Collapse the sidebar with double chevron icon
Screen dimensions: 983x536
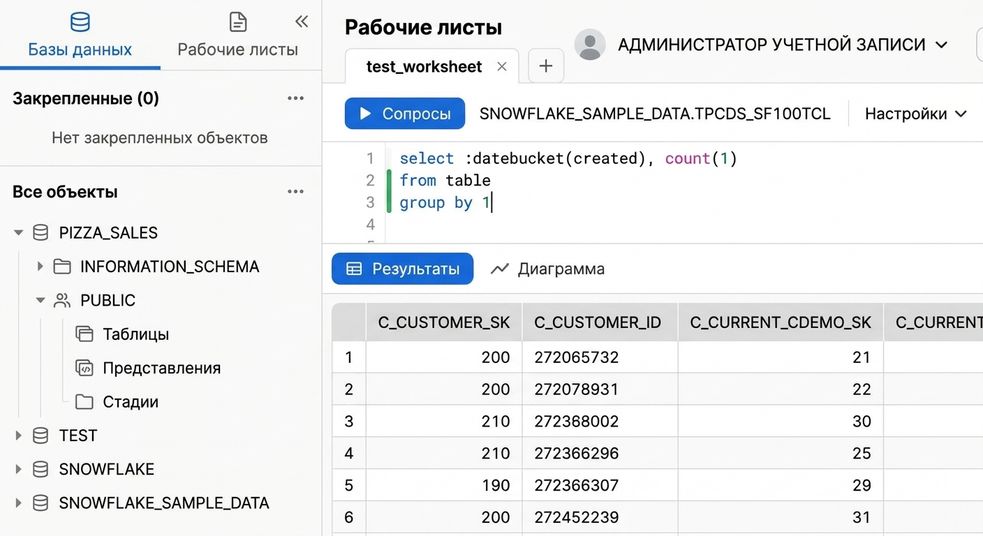tap(302, 21)
